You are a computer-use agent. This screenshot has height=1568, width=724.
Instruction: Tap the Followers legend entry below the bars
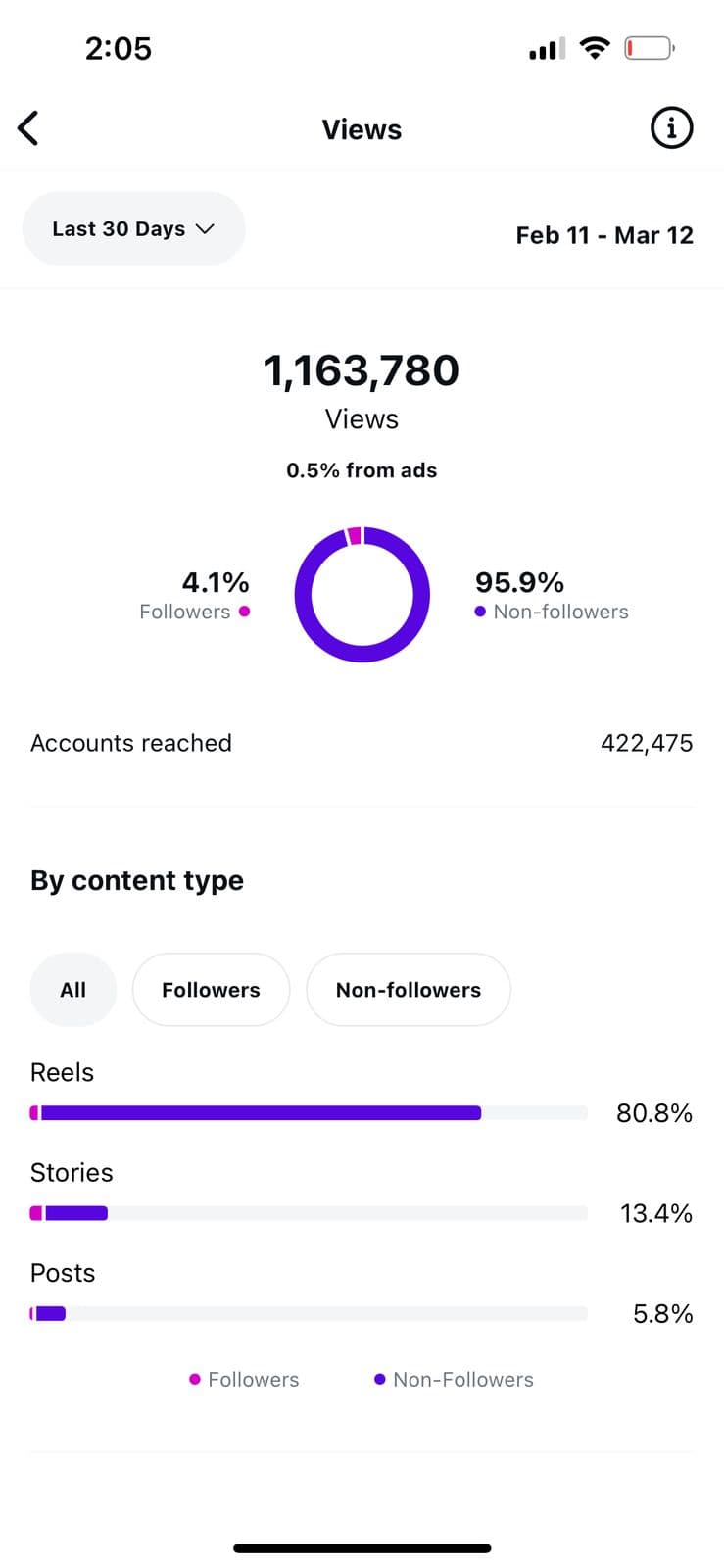coord(245,1380)
